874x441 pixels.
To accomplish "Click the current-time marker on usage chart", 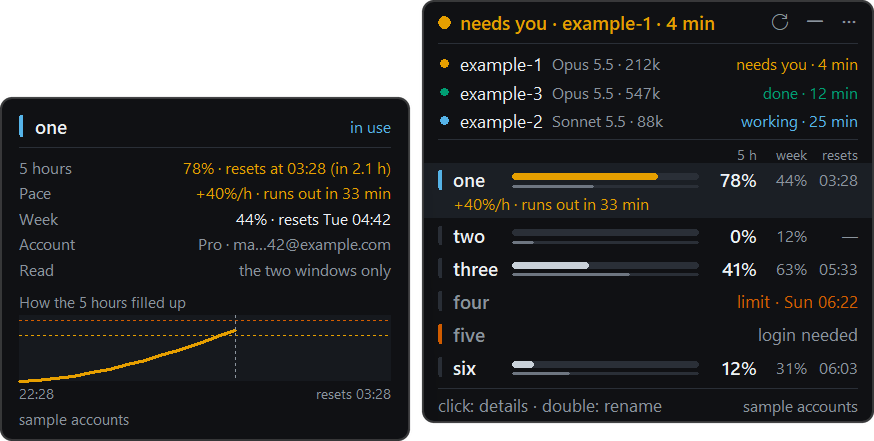I will [x=235, y=347].
